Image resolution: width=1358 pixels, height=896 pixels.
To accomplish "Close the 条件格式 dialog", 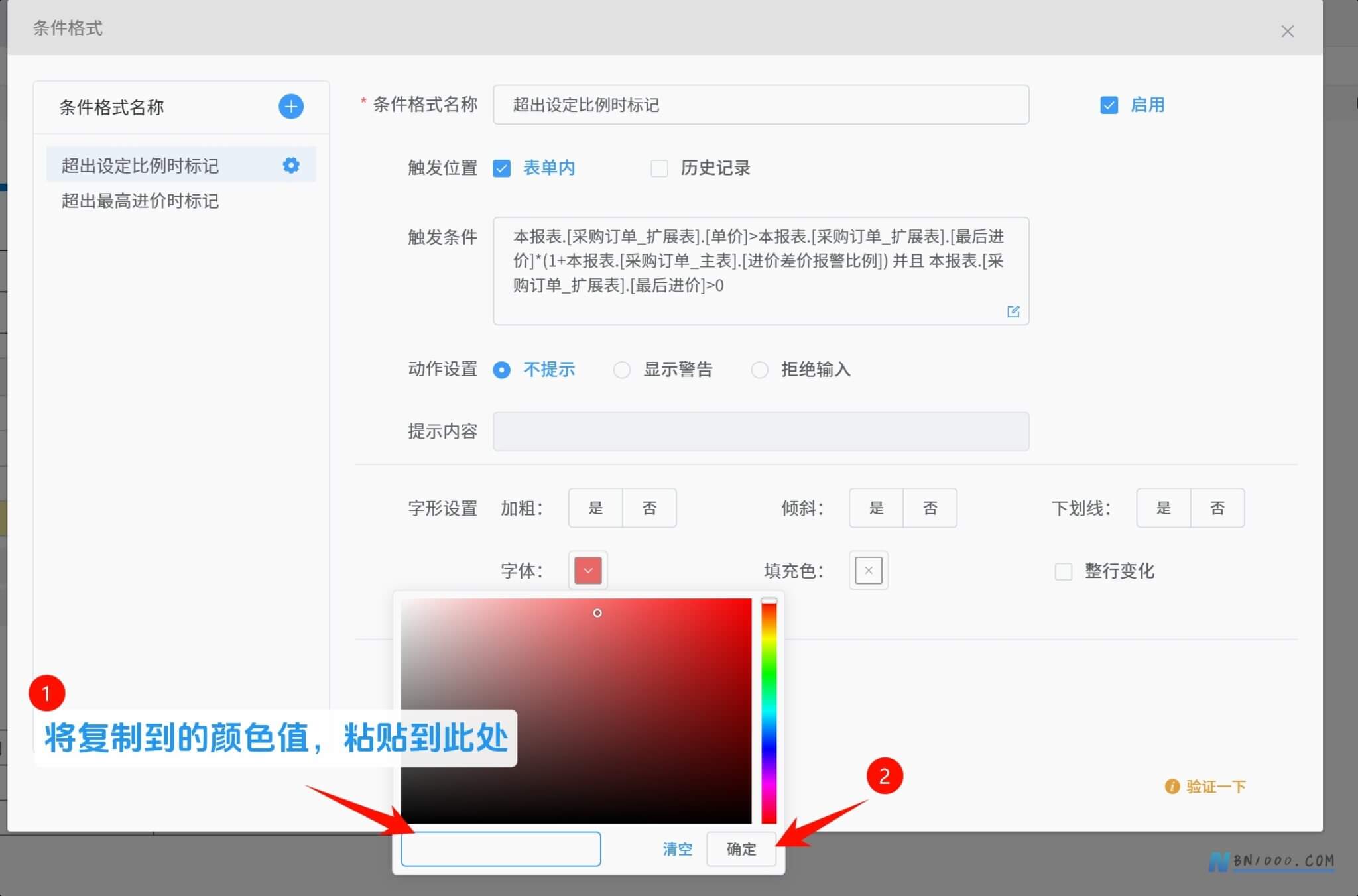I will point(1287,31).
